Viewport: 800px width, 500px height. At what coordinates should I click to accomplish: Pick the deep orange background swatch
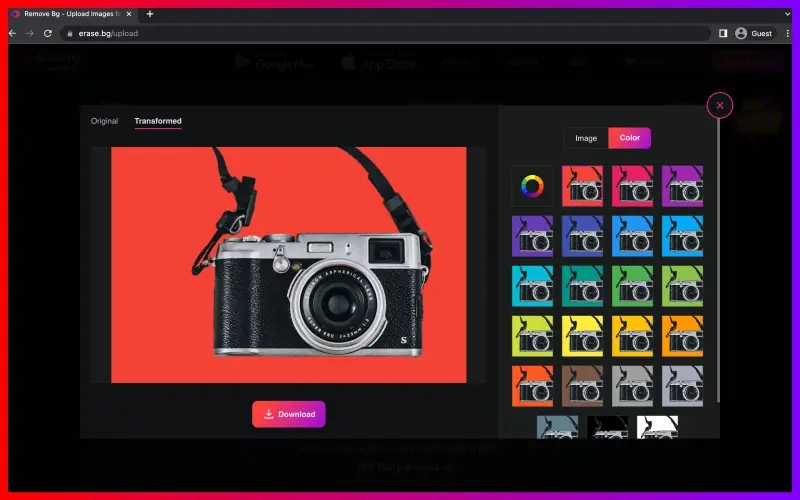[x=532, y=386]
